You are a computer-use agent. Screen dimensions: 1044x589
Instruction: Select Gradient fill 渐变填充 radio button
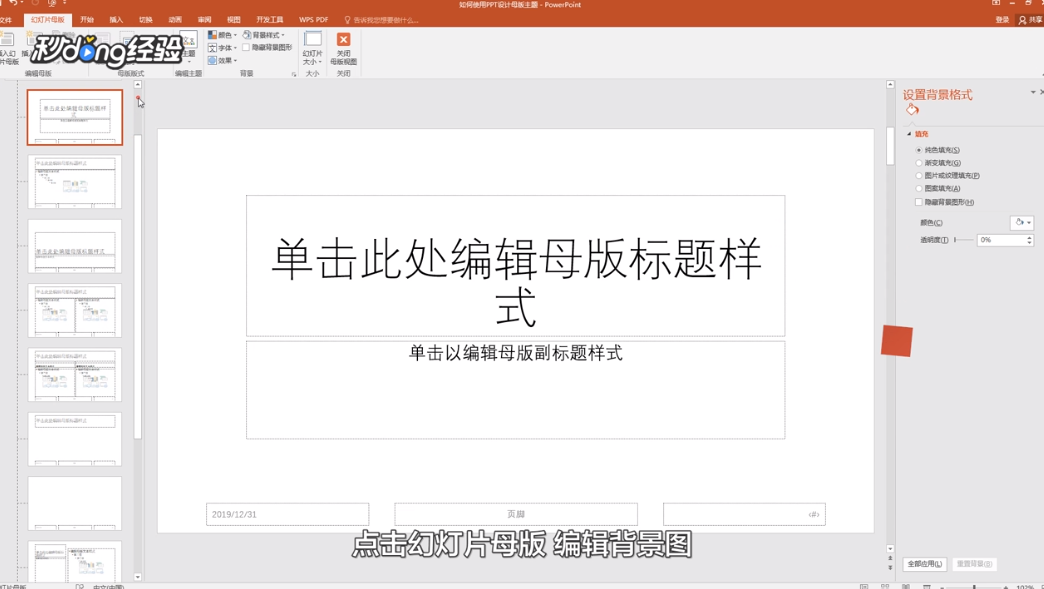(919, 163)
